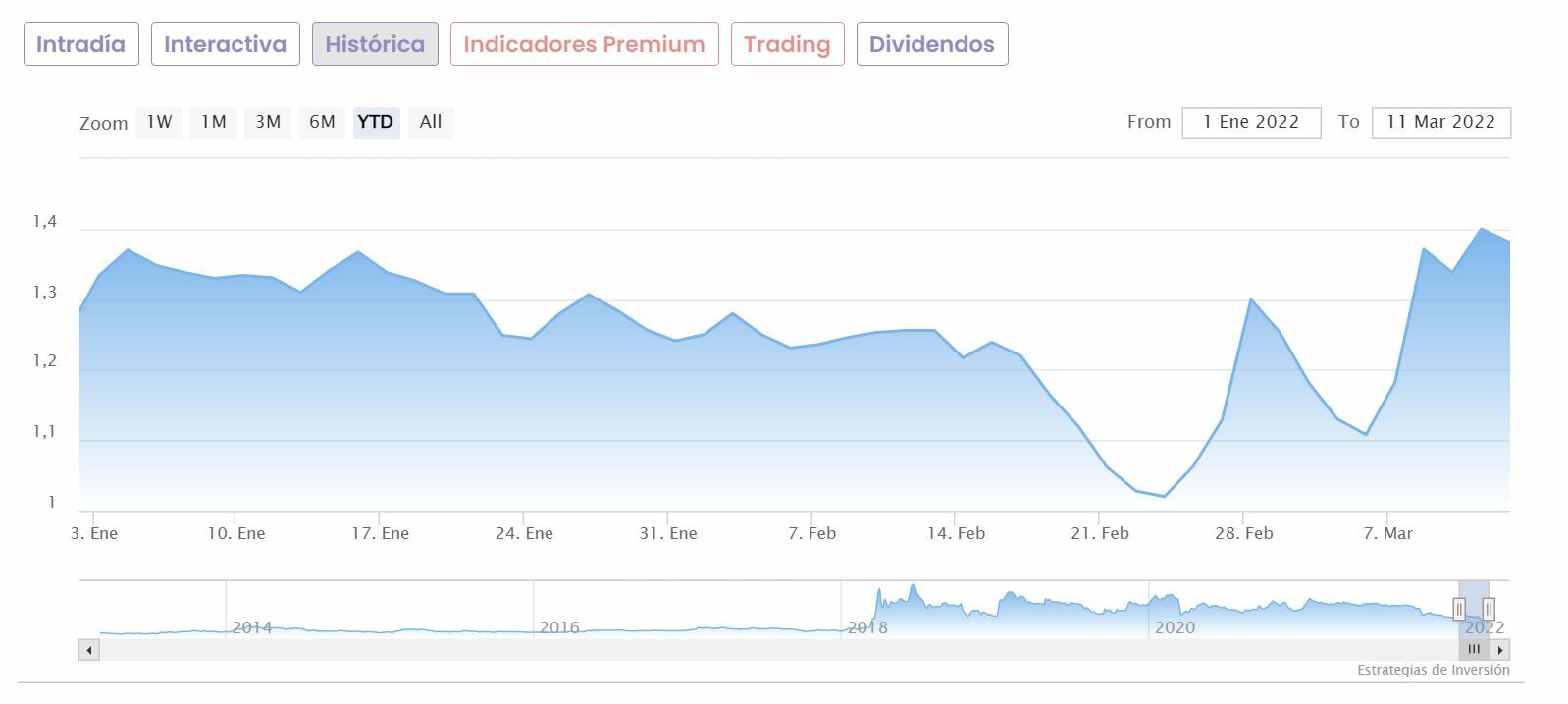This screenshot has height=704, width=1568.
Task: Open the Indicadores Premium tab
Action: [585, 44]
